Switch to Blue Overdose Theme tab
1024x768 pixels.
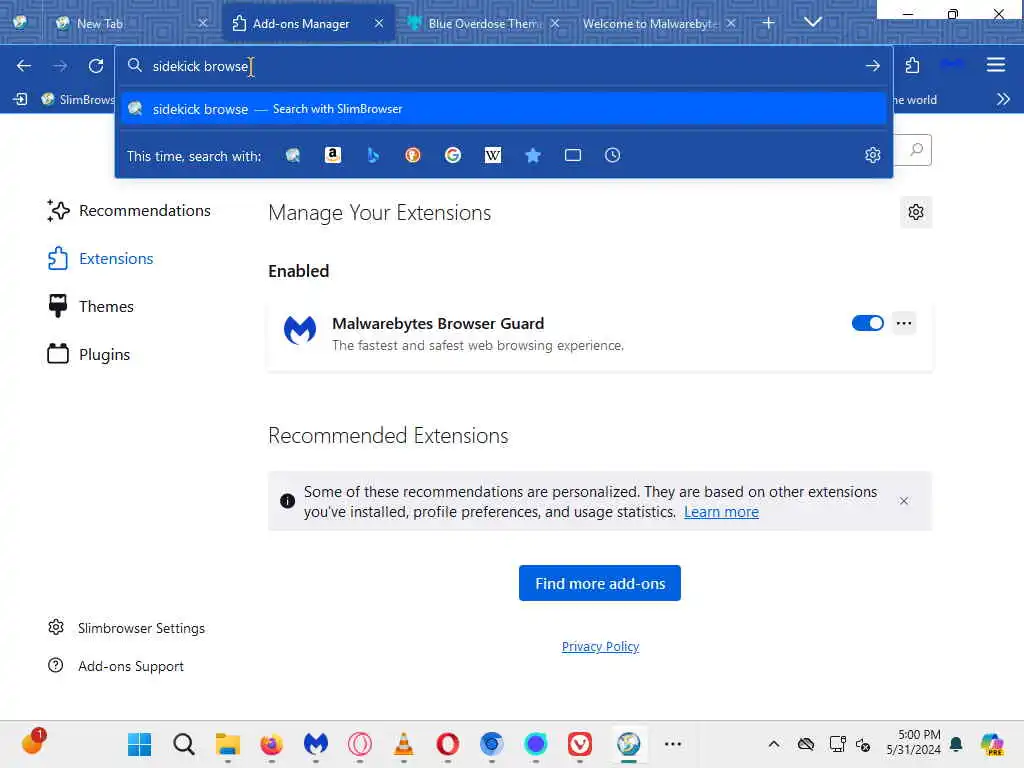click(484, 24)
